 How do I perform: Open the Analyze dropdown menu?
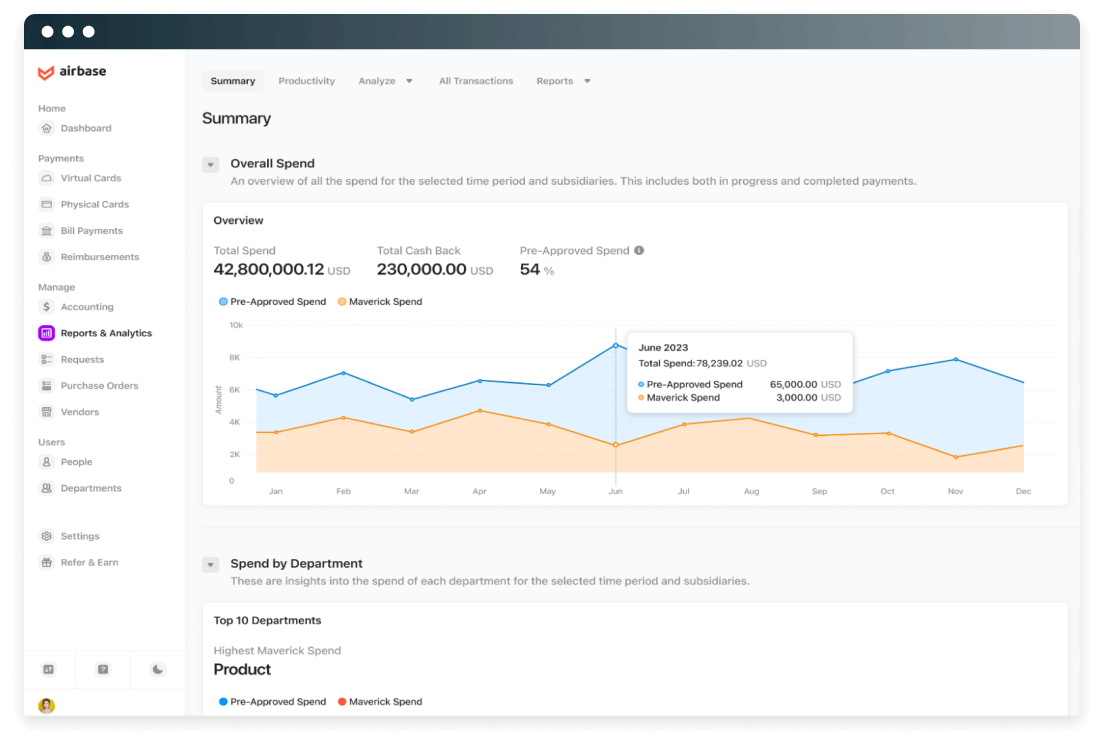[x=385, y=81]
